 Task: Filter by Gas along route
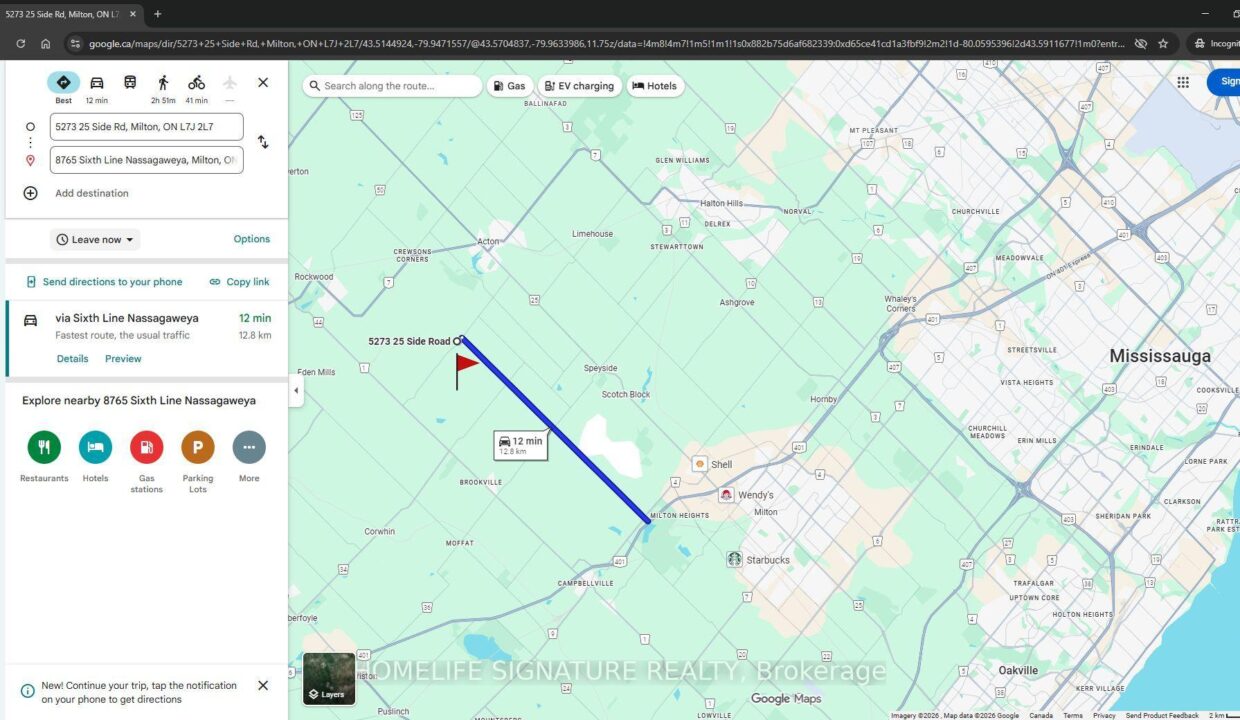click(509, 86)
